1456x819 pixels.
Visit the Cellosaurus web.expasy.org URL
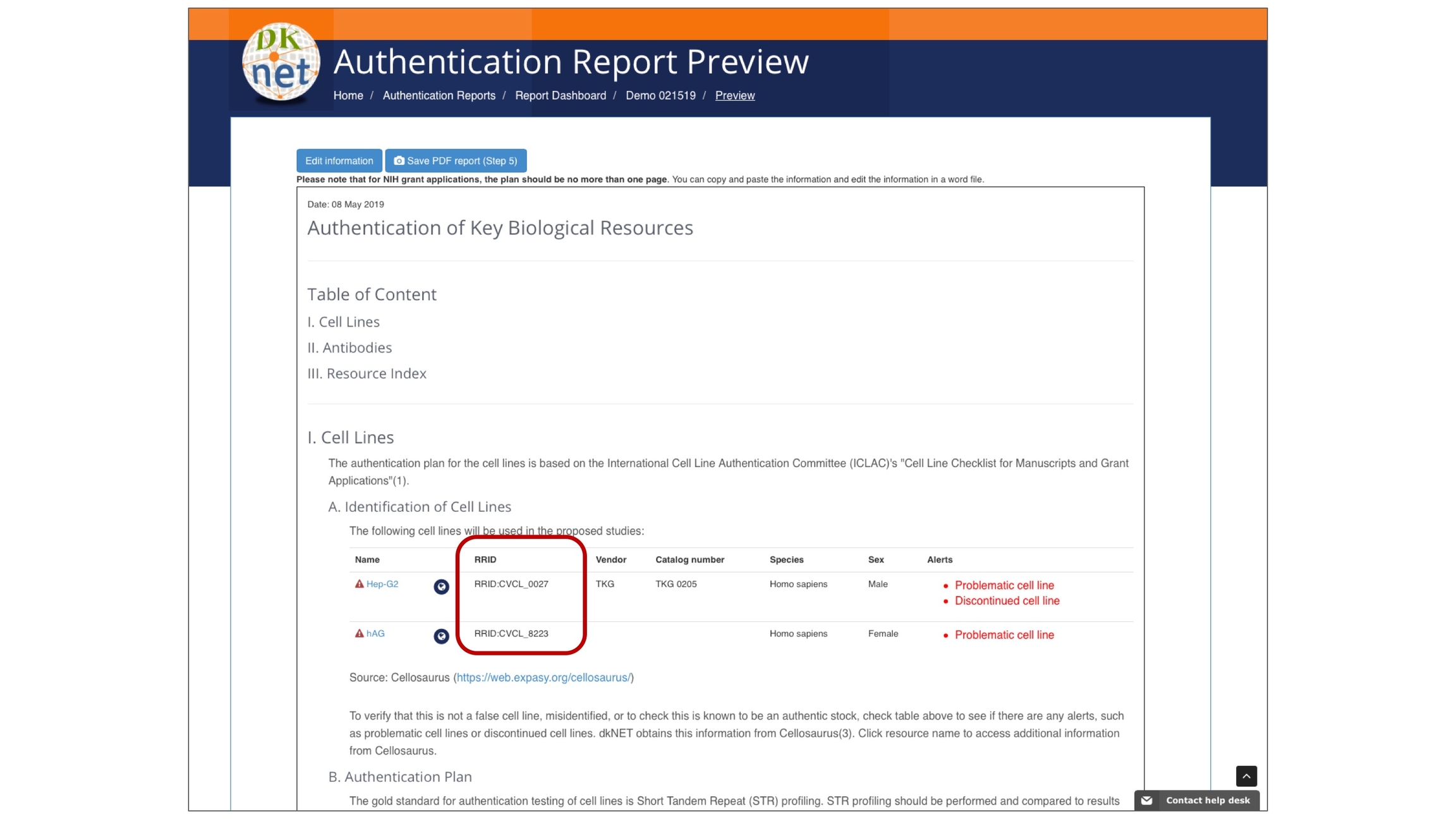543,677
